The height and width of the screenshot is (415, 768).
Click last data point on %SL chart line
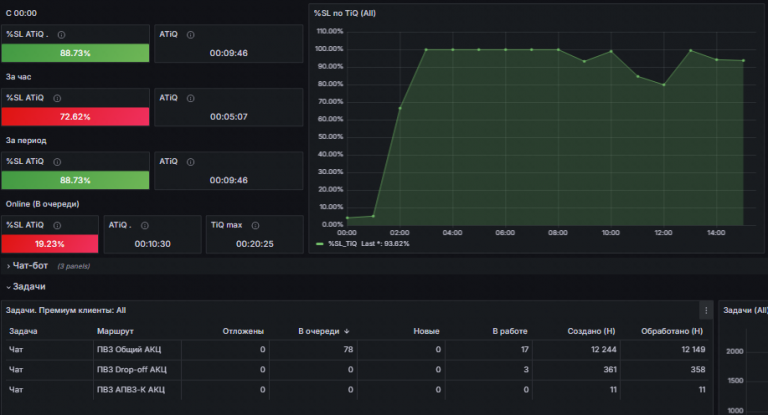(743, 61)
